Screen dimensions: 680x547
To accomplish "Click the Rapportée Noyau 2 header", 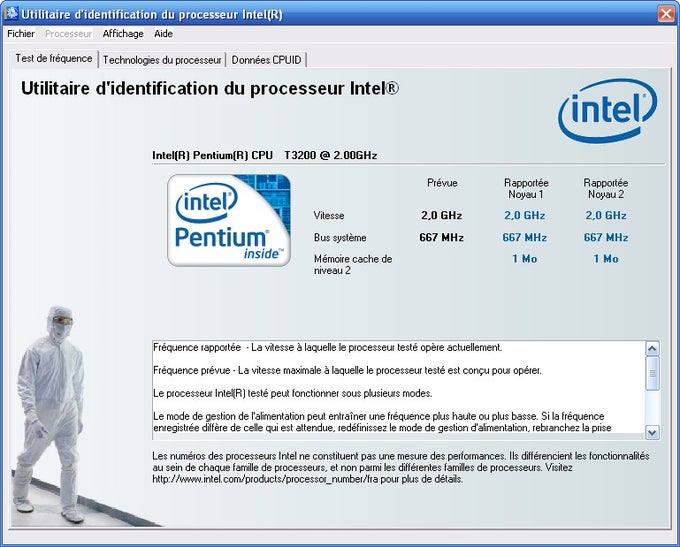I will click(606, 188).
